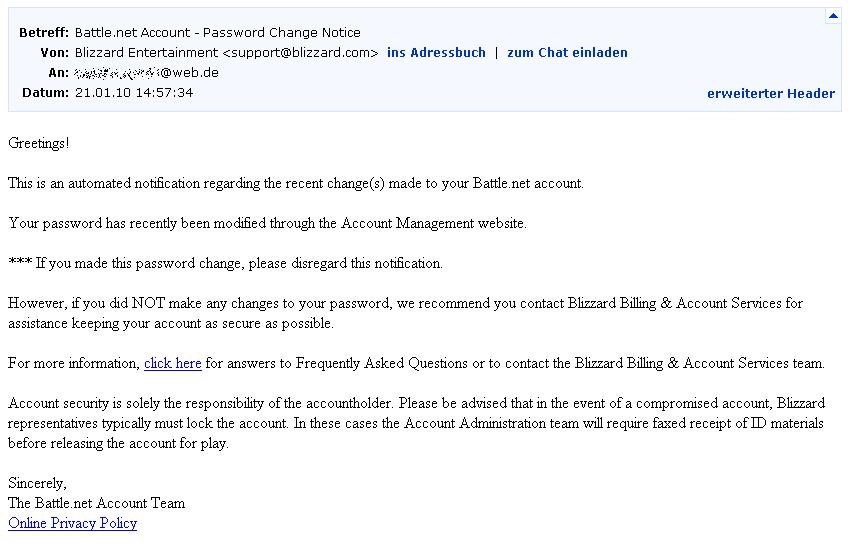
Task: Open the 'click here' FAQ link
Action: click(x=173, y=363)
